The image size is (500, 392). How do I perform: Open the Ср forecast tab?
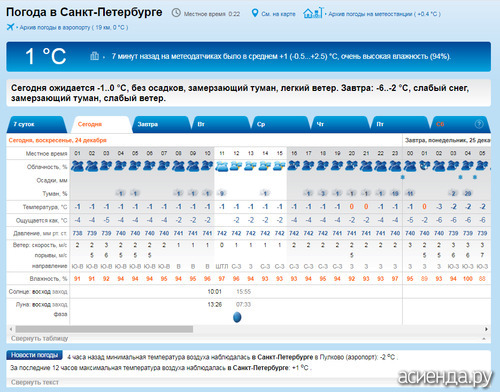280,124
